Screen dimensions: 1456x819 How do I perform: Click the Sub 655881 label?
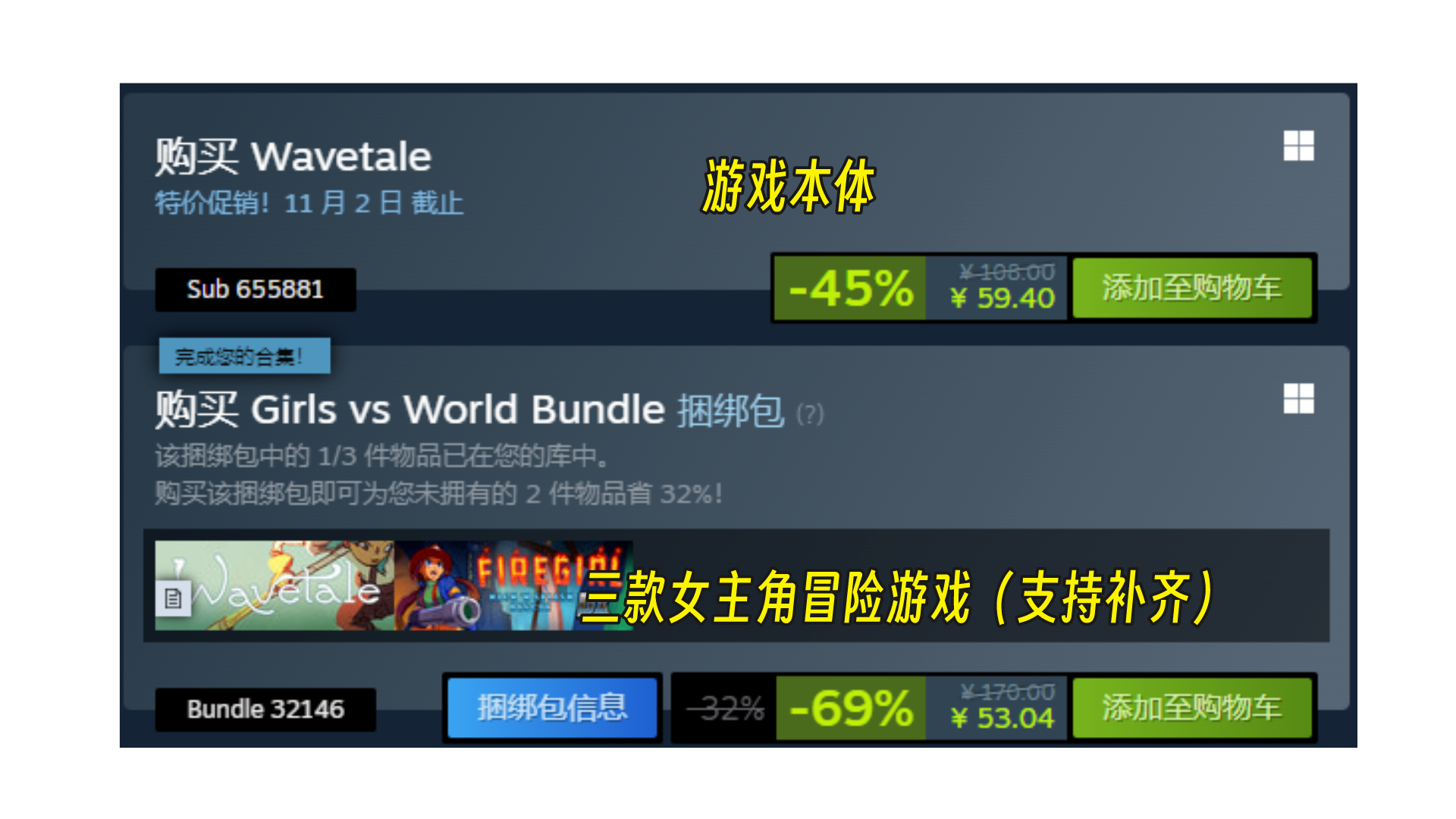coord(256,290)
